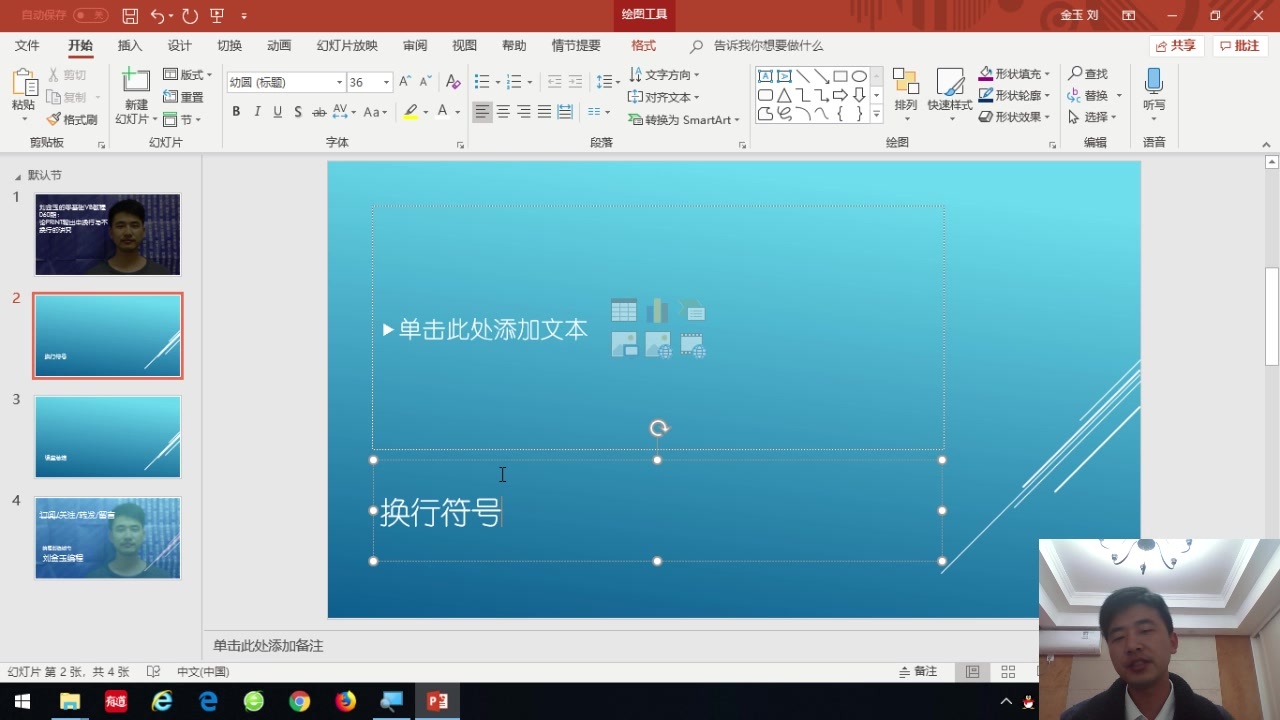This screenshot has width=1280, height=720.
Task: Select the text box shape in shapes gallery
Action: coord(765,76)
